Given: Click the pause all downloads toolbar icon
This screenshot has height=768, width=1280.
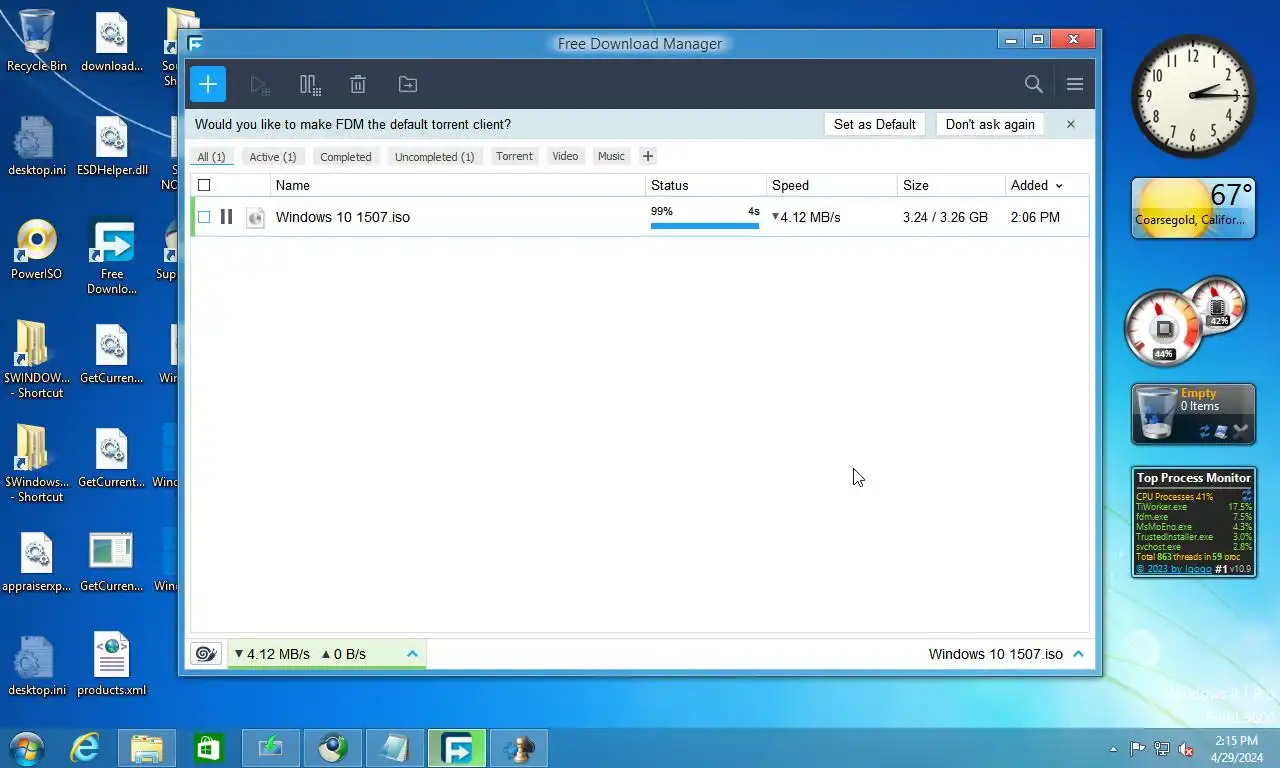Looking at the screenshot, I should tap(310, 85).
